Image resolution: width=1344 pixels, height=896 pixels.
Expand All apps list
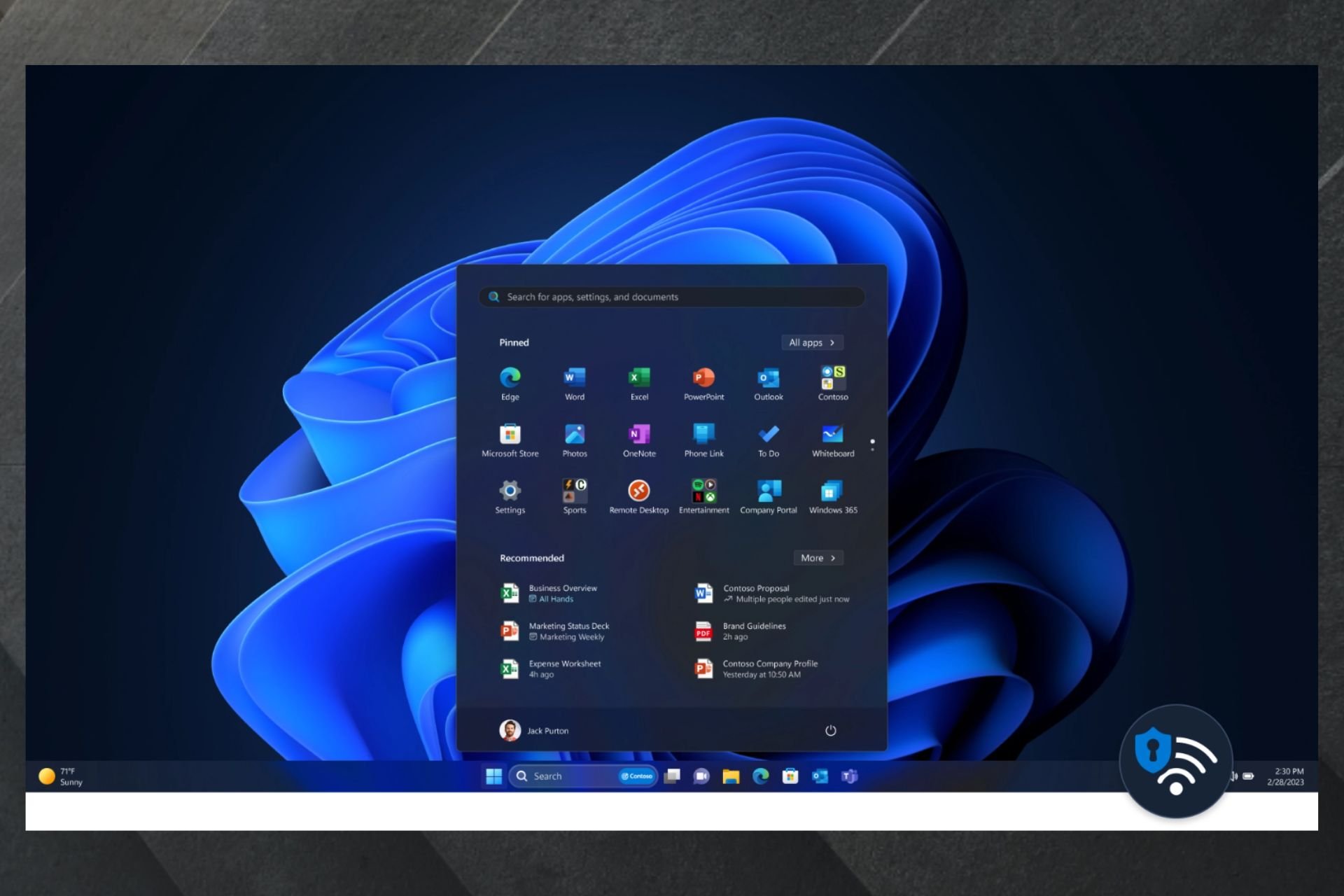[x=810, y=342]
